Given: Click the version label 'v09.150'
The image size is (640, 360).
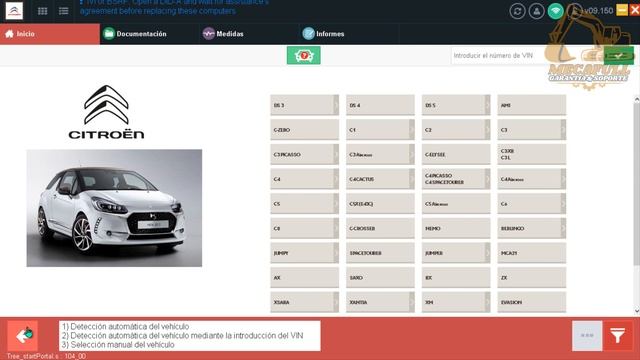Looking at the screenshot, I should point(598,11).
